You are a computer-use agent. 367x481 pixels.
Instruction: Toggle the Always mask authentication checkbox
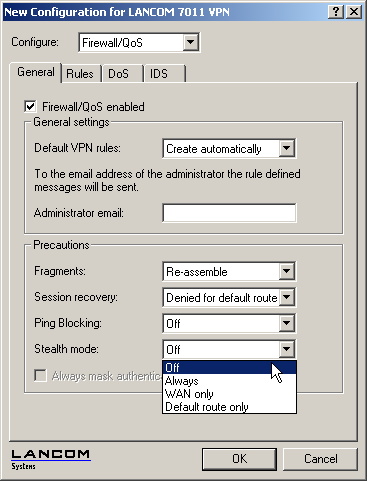(40, 376)
